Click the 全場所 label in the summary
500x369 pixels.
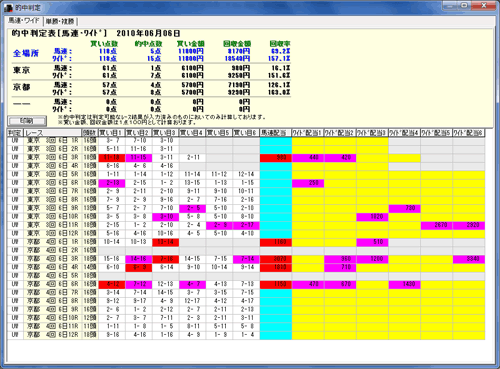pyautogui.click(x=26, y=53)
